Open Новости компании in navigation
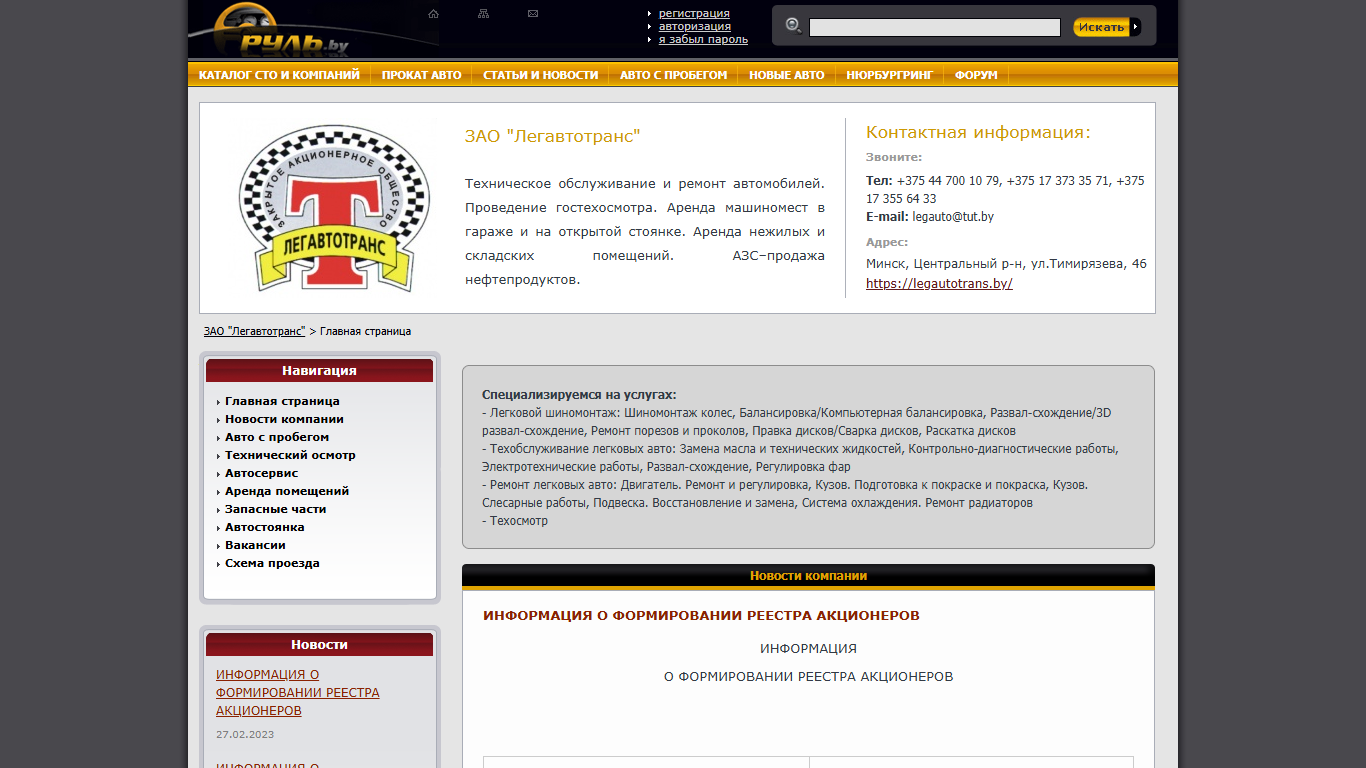 pos(284,419)
